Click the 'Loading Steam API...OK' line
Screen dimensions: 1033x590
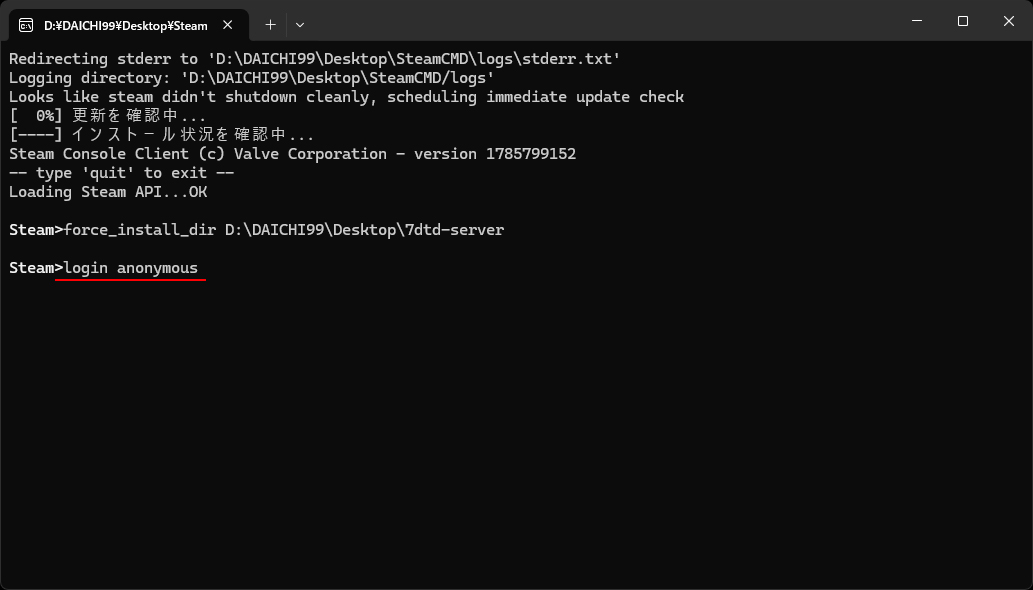pyautogui.click(x=108, y=192)
